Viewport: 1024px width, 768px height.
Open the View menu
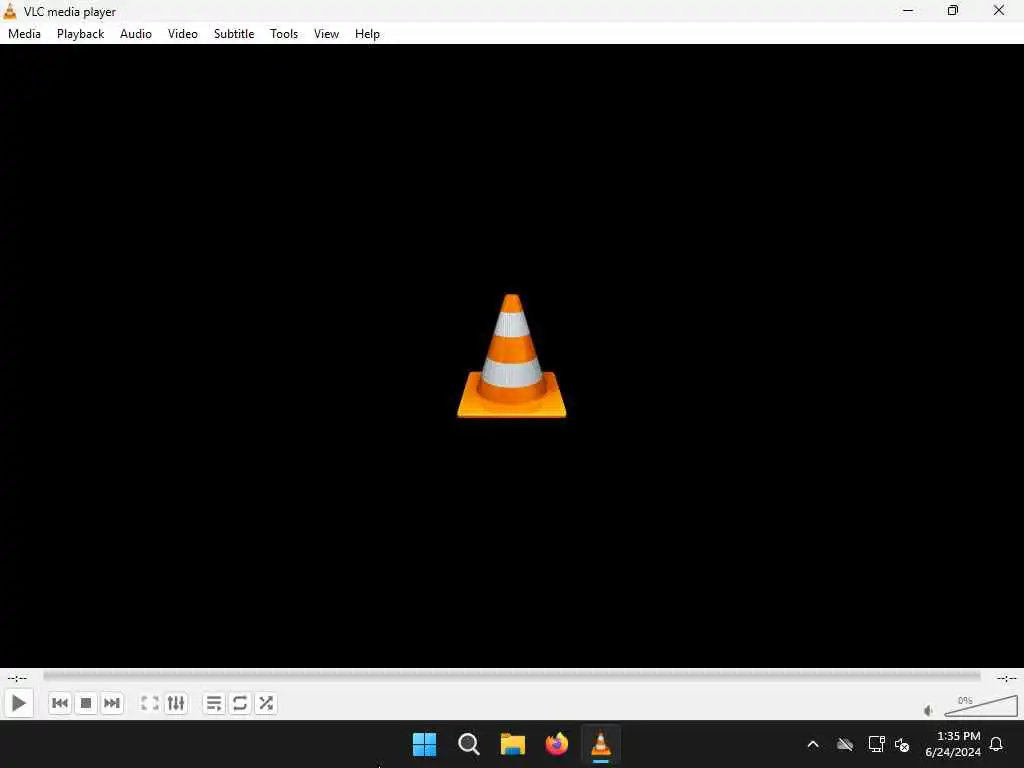(327, 34)
